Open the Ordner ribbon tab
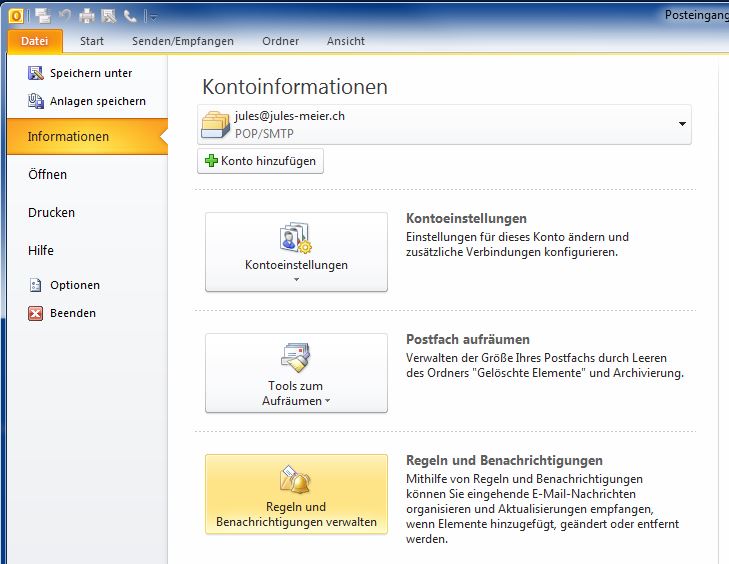The height and width of the screenshot is (564, 729). (x=280, y=41)
